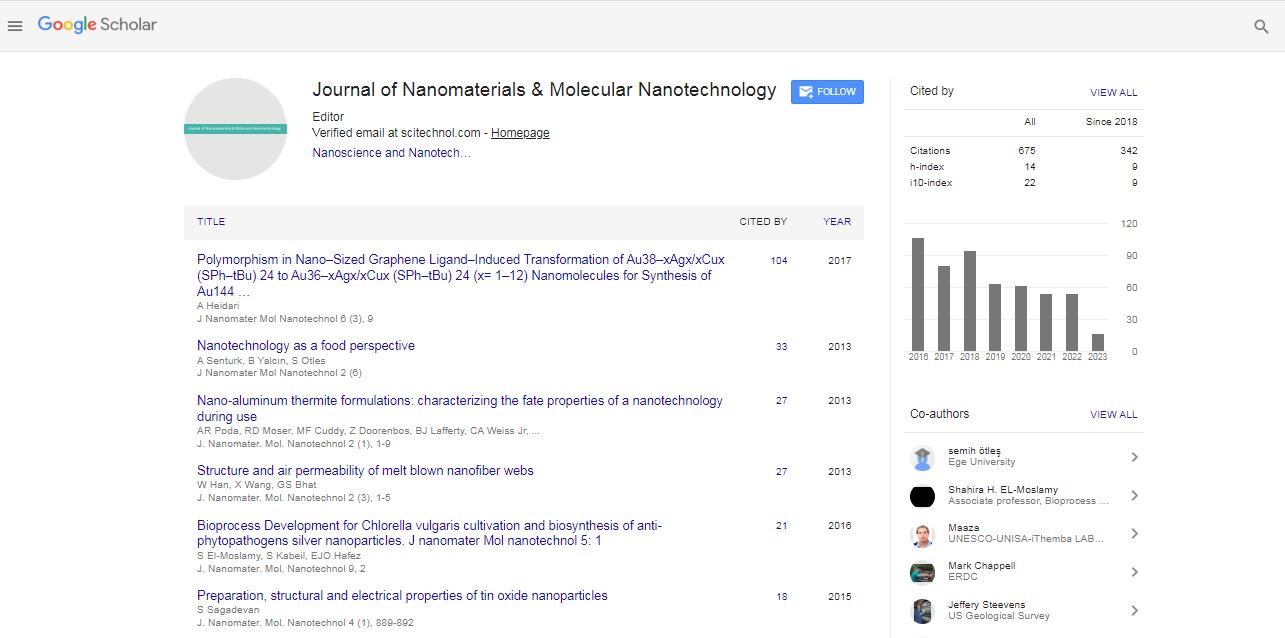
Task: Click the Citations metric label
Action: click(930, 151)
